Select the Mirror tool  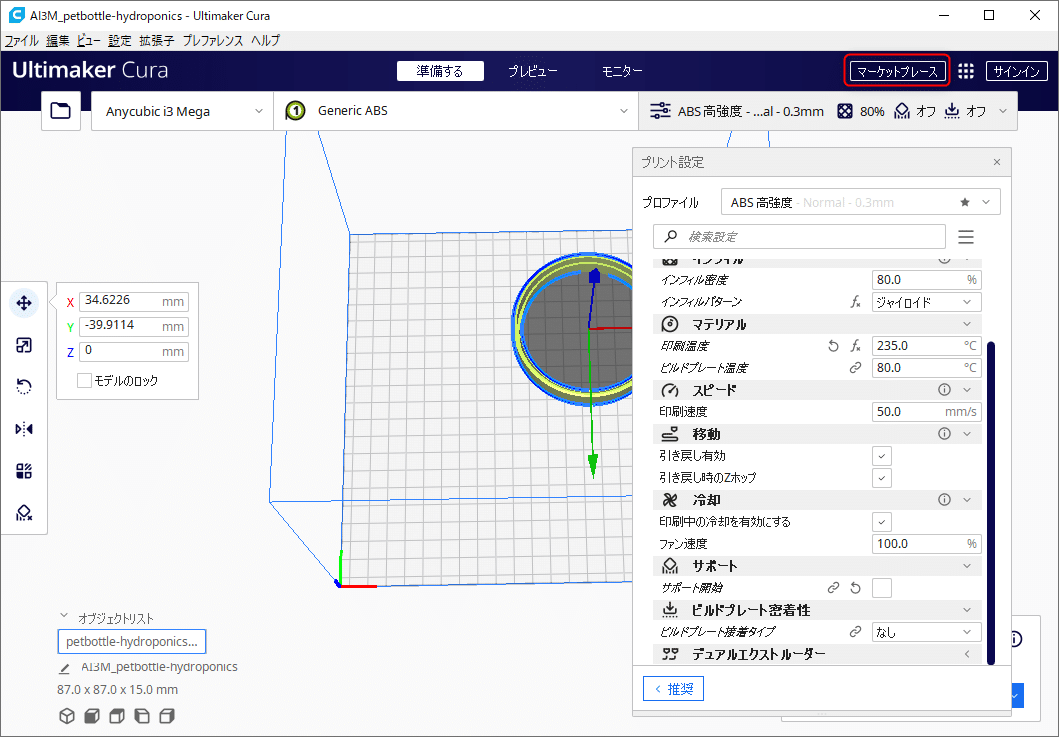pos(24,429)
